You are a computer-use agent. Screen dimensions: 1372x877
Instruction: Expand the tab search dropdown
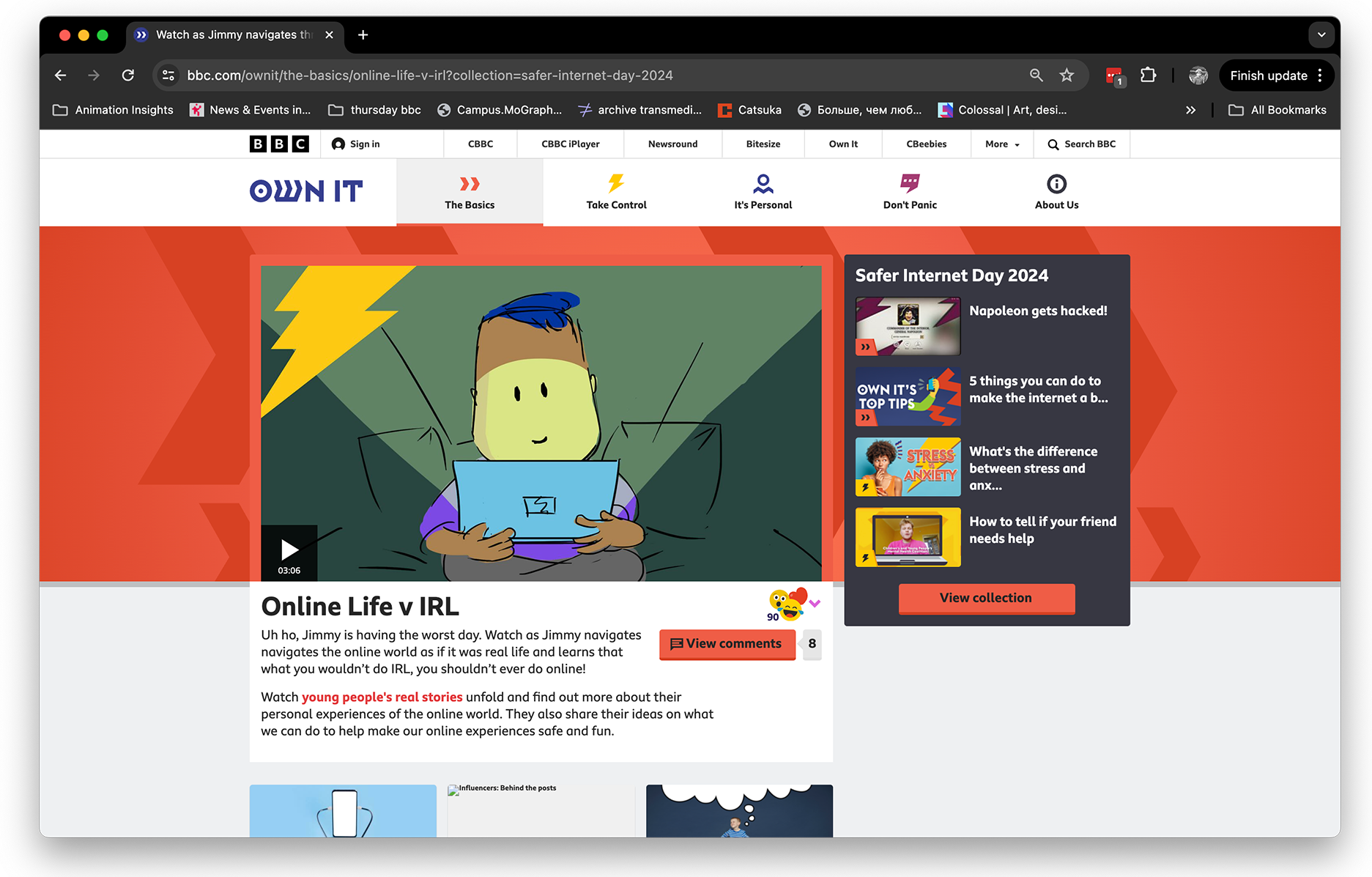click(x=1321, y=34)
